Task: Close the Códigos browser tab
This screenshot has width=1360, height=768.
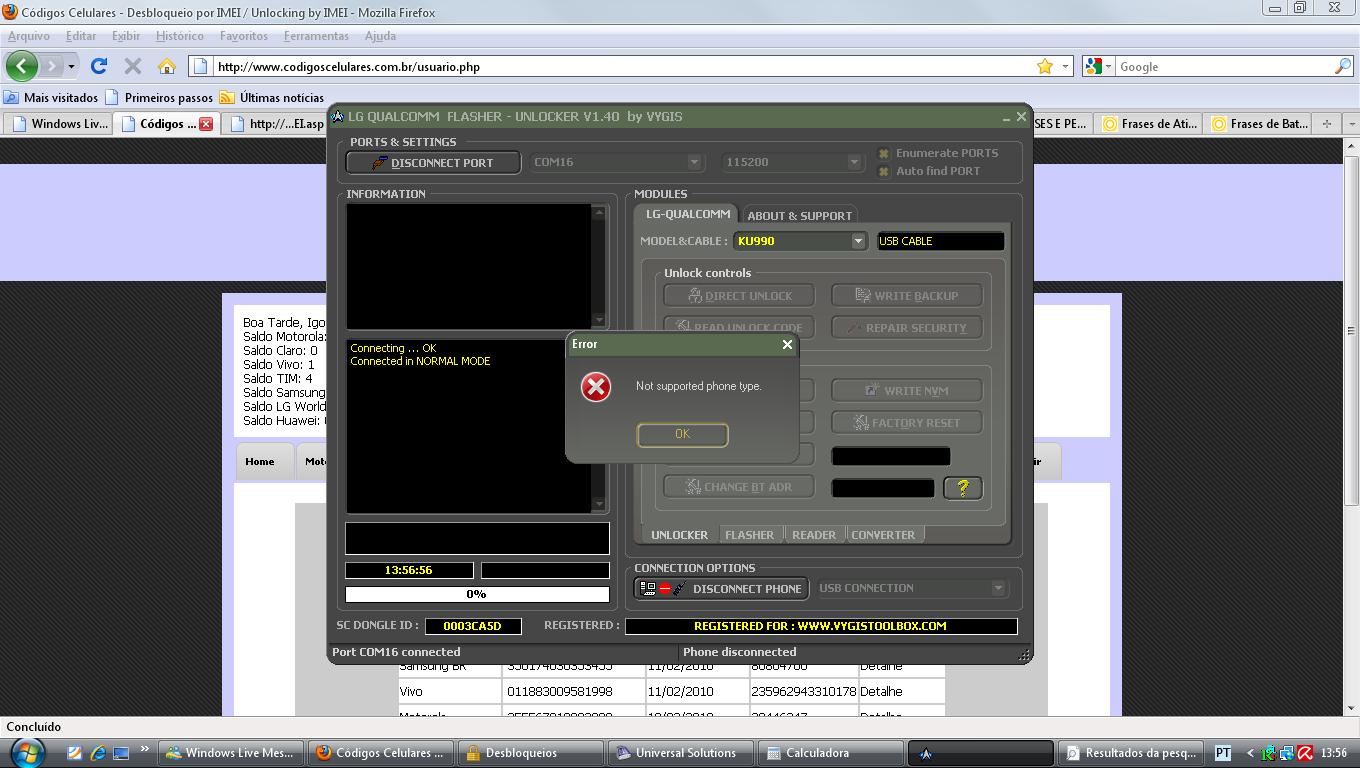Action: coord(206,124)
